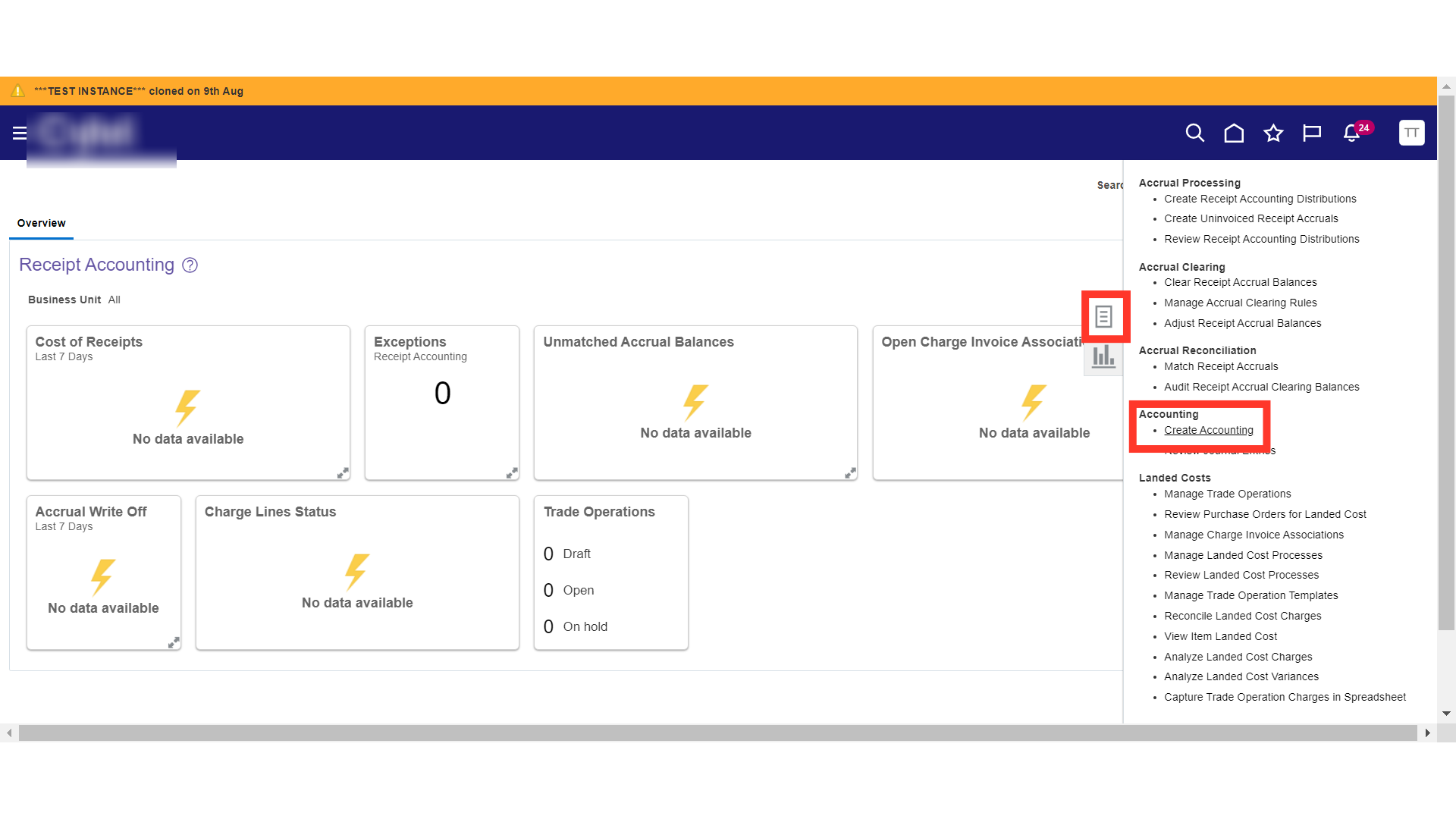
Task: Open Manage Trade Operations
Action: (1228, 494)
